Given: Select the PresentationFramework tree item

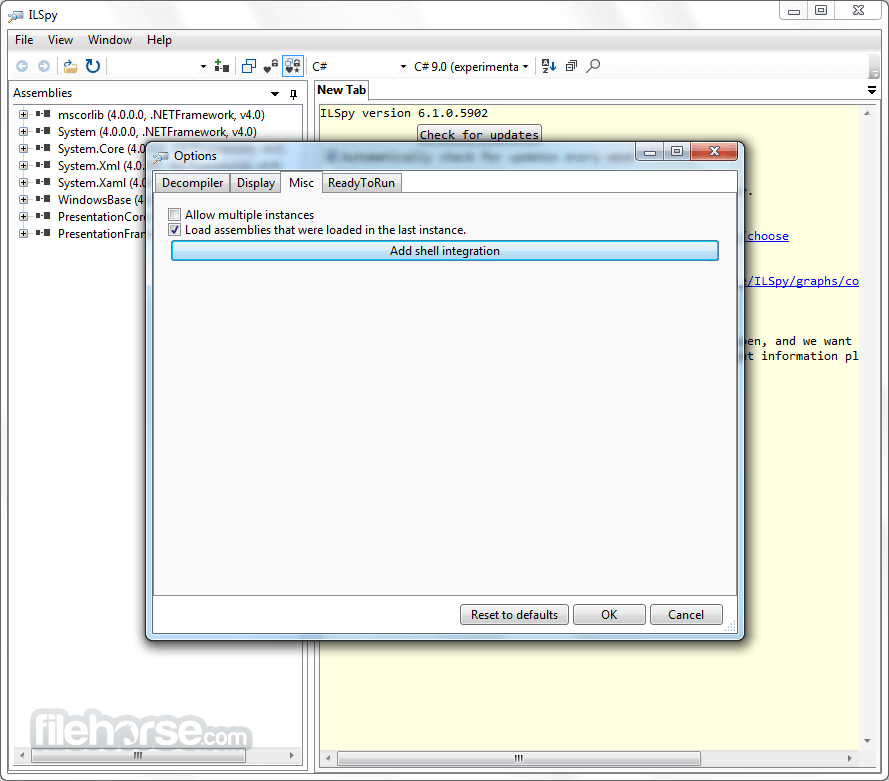Looking at the screenshot, I should tap(101, 234).
